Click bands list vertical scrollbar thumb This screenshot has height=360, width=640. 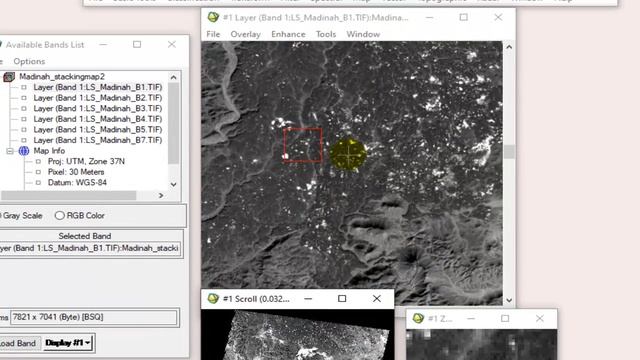pos(173,123)
